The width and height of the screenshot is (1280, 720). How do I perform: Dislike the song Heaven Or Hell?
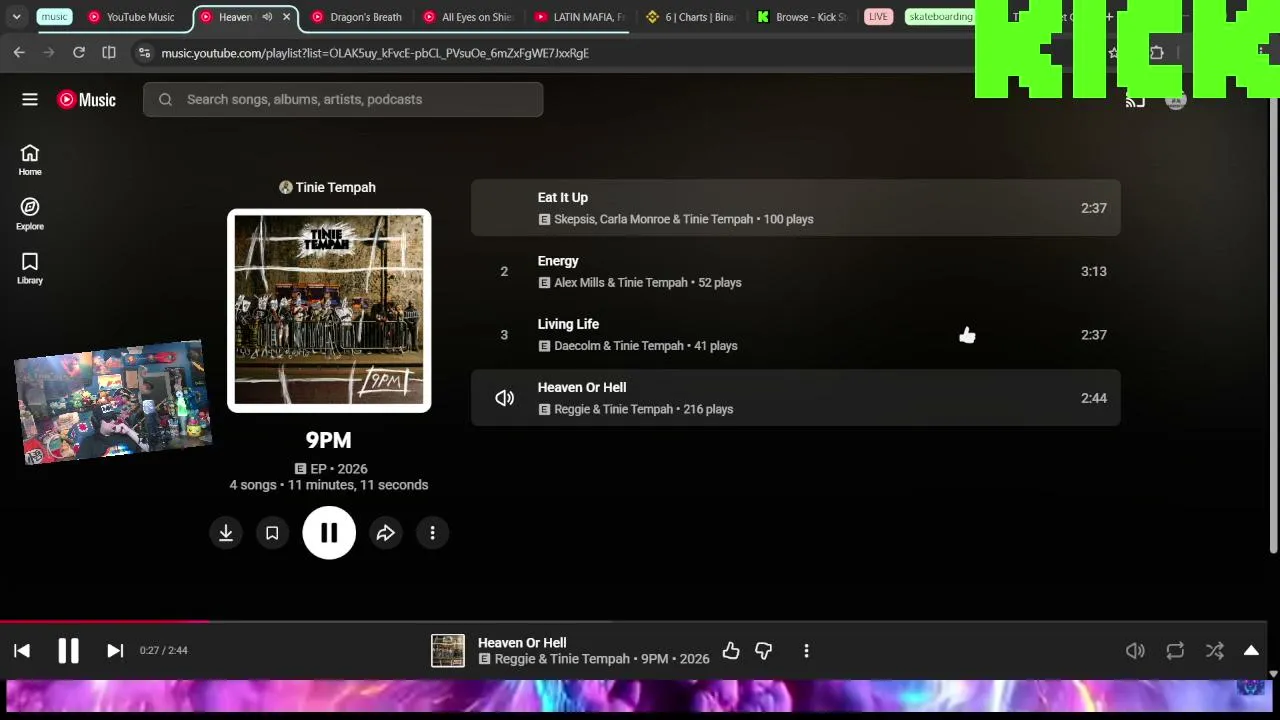coord(764,651)
